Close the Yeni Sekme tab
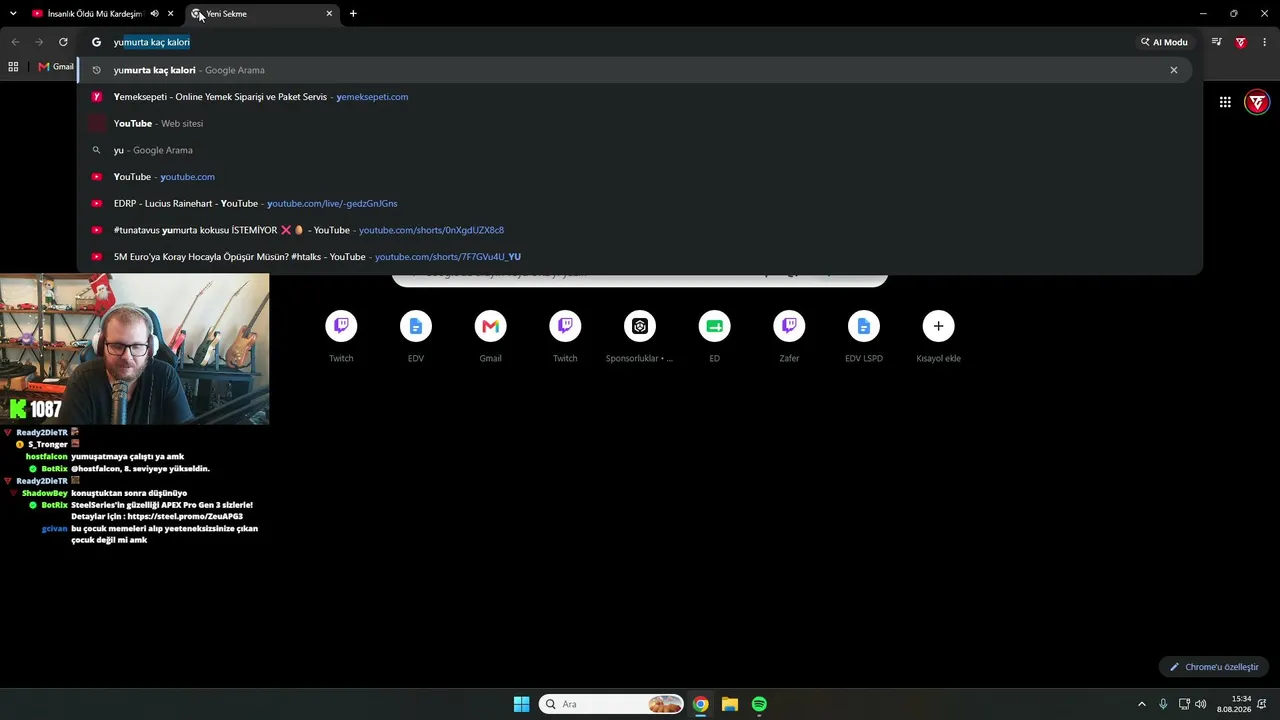Image resolution: width=1280 pixels, height=720 pixels. coord(329,14)
